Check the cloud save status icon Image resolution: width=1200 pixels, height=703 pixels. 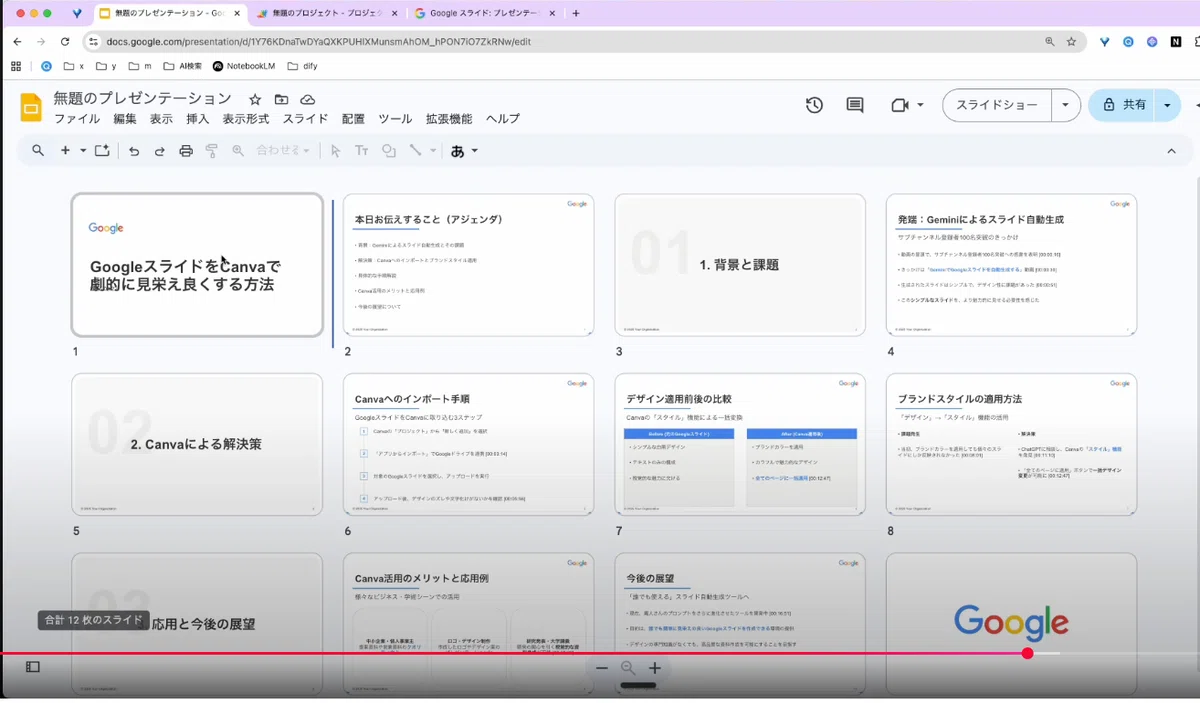[x=308, y=100]
